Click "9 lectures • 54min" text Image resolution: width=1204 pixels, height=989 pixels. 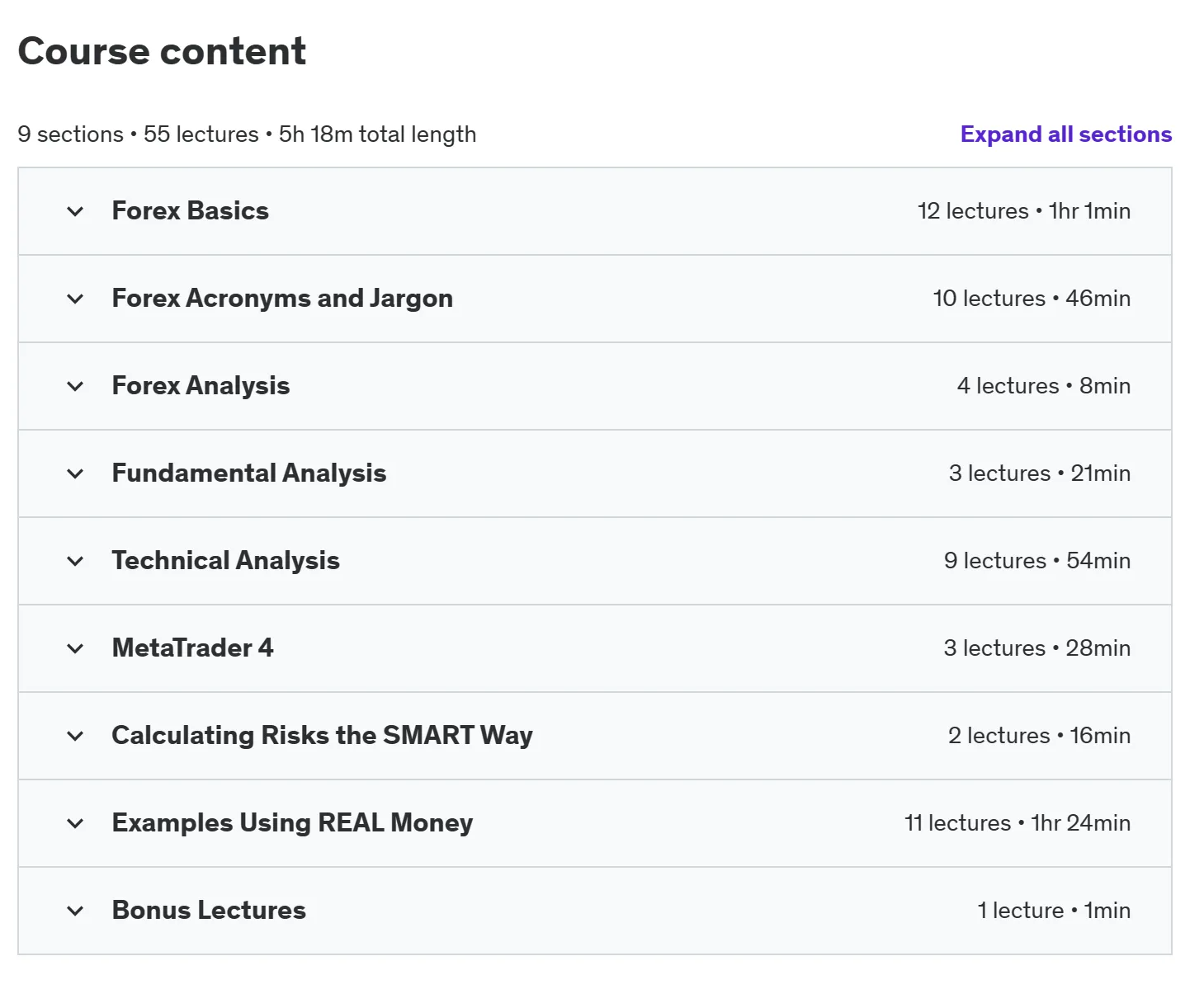[x=1037, y=561]
